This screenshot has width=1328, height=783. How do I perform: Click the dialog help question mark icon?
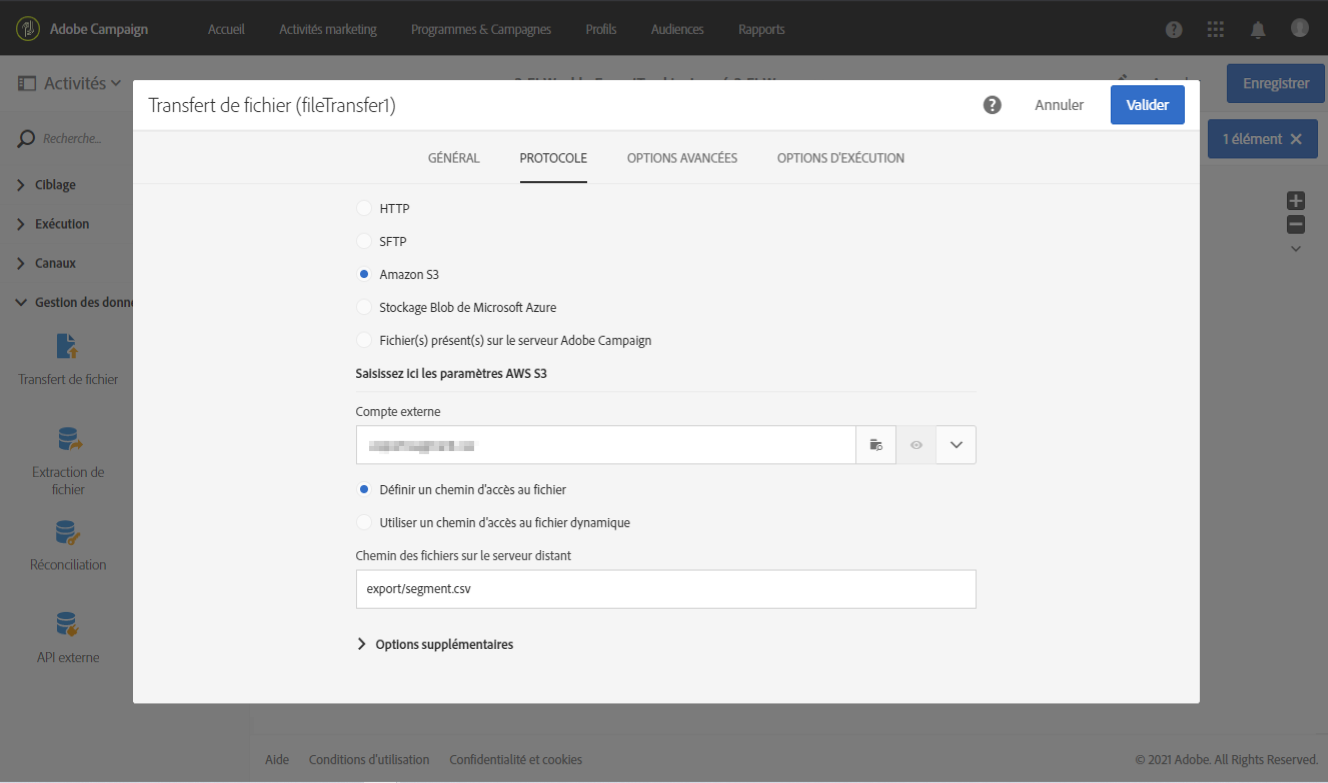992,105
